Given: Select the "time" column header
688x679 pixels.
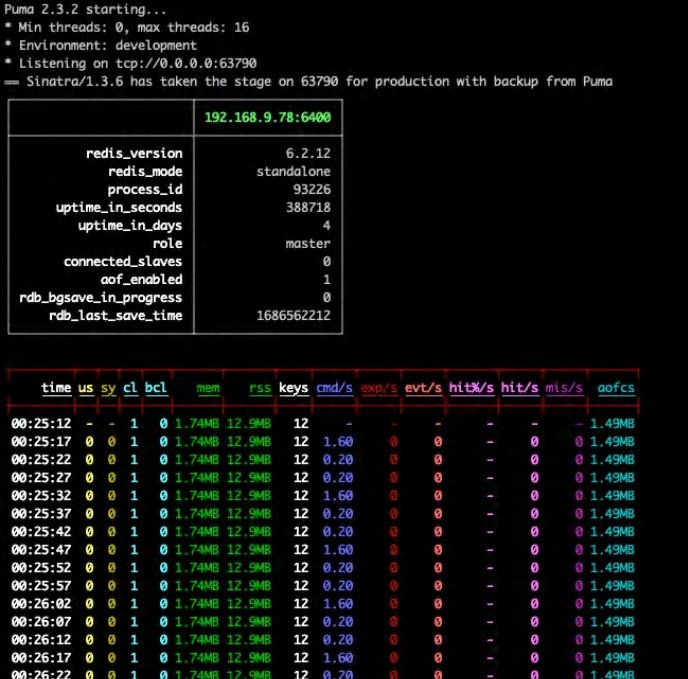Looking at the screenshot, I should tap(56, 387).
